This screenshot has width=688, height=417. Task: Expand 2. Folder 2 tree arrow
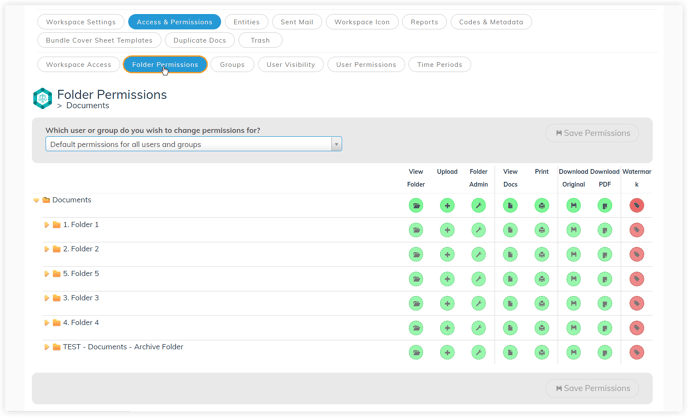tap(47, 249)
